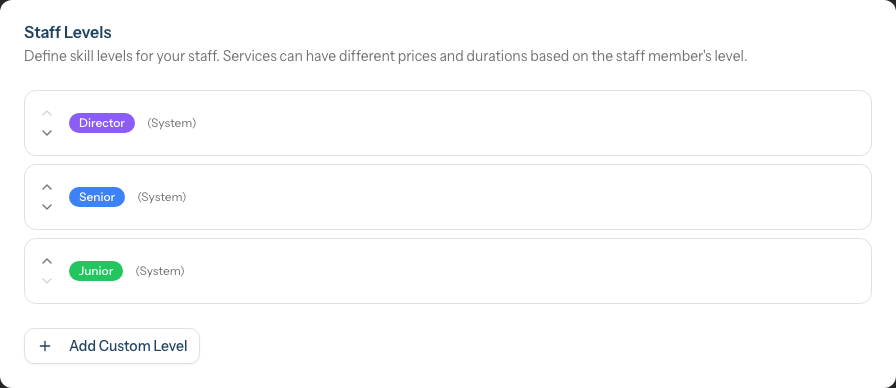The image size is (896, 388).
Task: Click the Staff Levels heading
Action: tap(67, 33)
